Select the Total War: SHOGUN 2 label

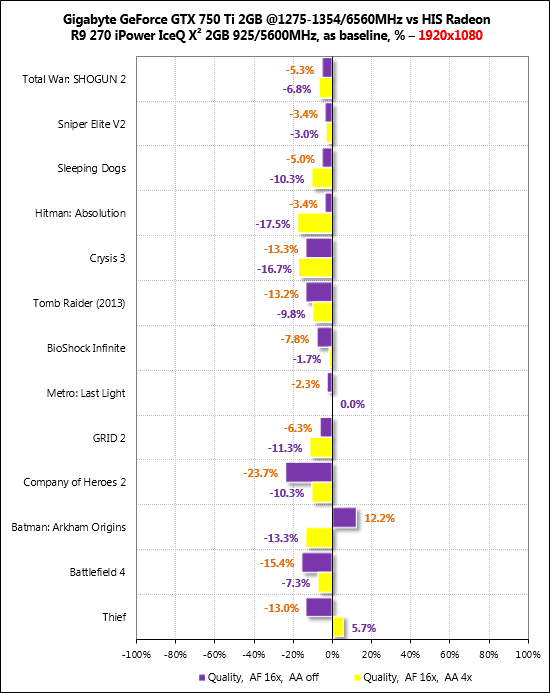pyautogui.click(x=74, y=79)
